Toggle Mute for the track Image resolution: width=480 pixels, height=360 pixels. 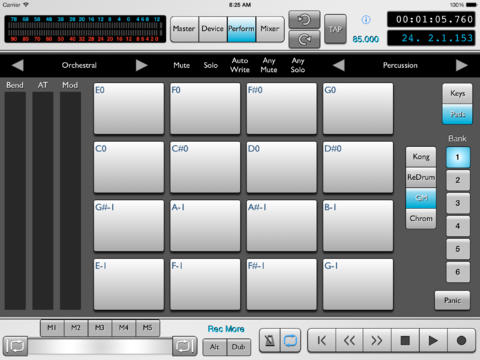pos(181,65)
